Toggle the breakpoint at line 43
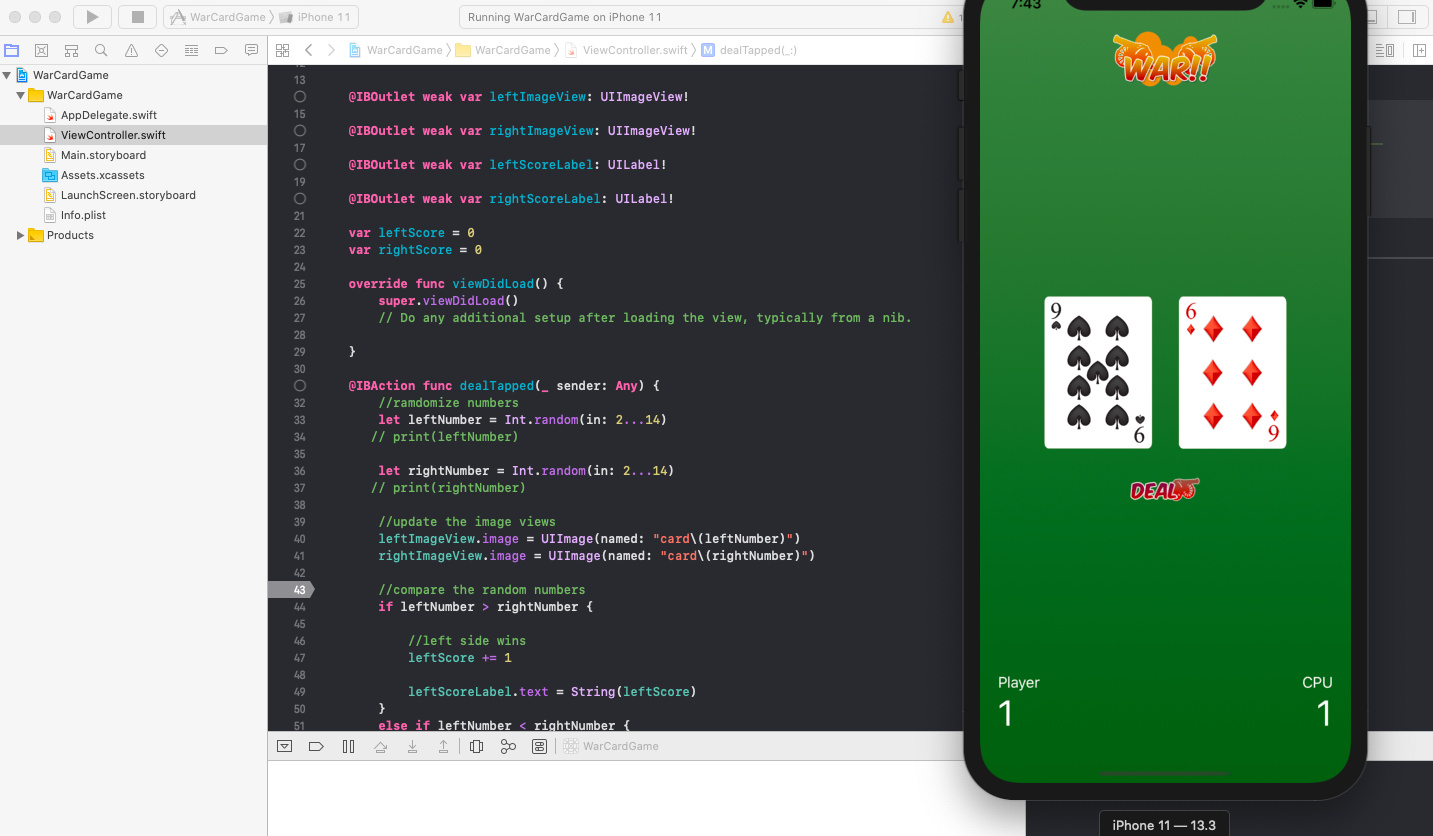Viewport: 1433px width, 836px height. click(291, 590)
